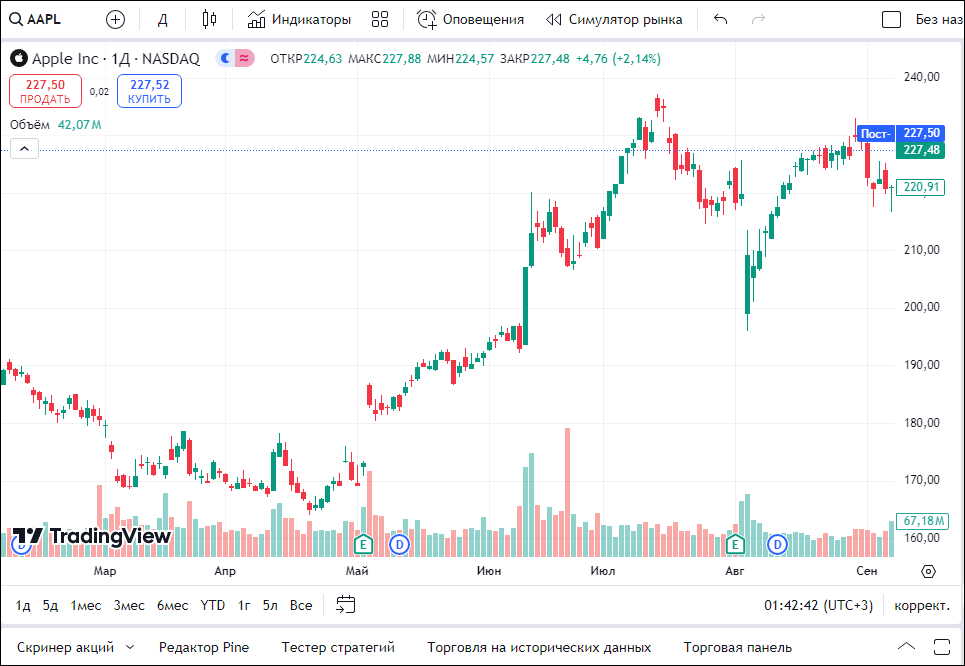Maximize the bottom panel icon
The width and height of the screenshot is (965, 666).
[942, 646]
